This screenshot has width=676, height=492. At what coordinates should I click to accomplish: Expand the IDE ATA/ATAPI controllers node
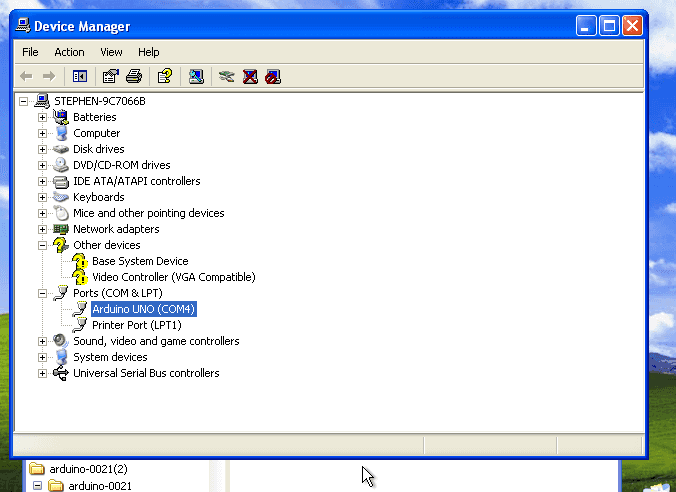(x=42, y=181)
